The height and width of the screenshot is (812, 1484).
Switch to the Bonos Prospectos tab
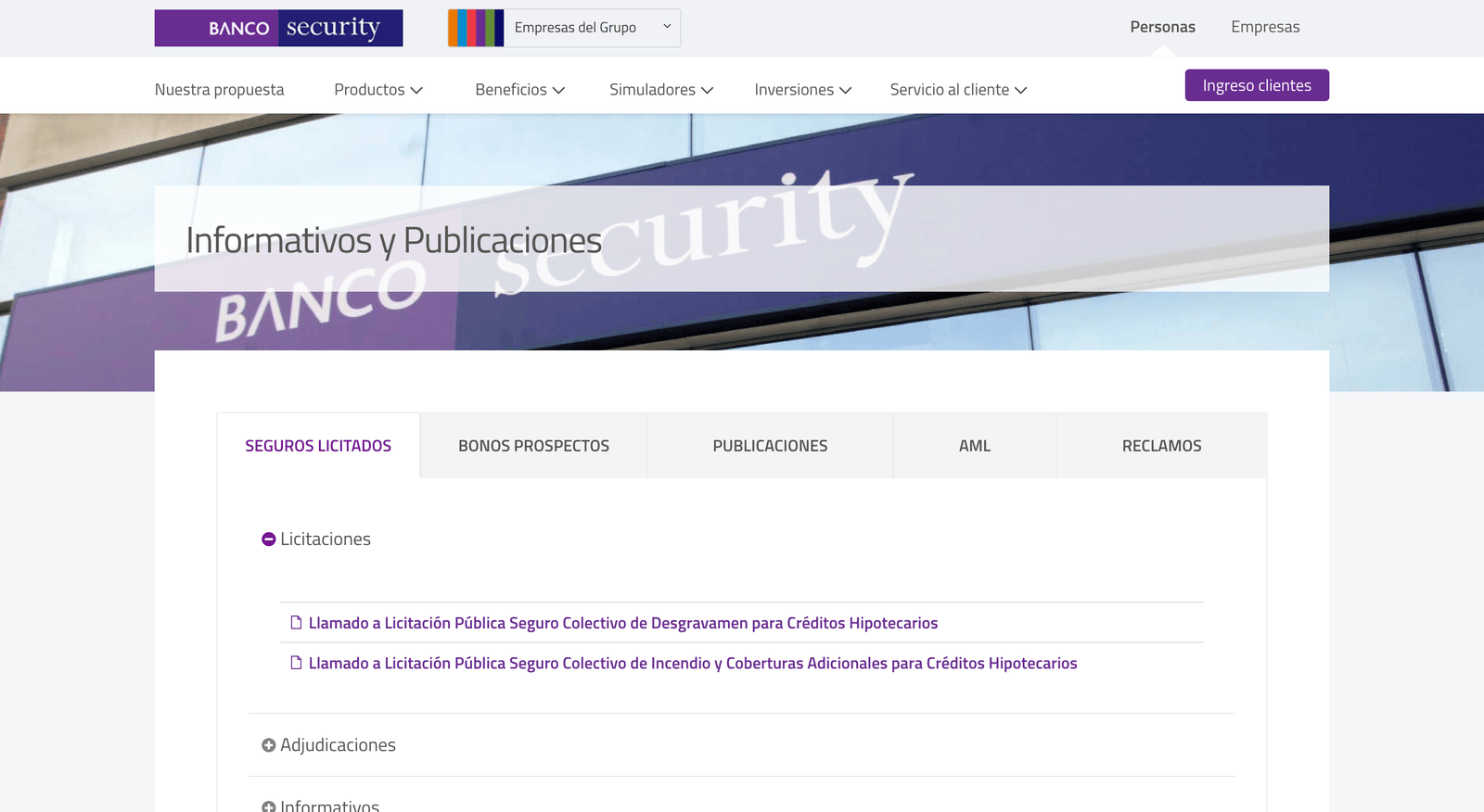pos(533,446)
